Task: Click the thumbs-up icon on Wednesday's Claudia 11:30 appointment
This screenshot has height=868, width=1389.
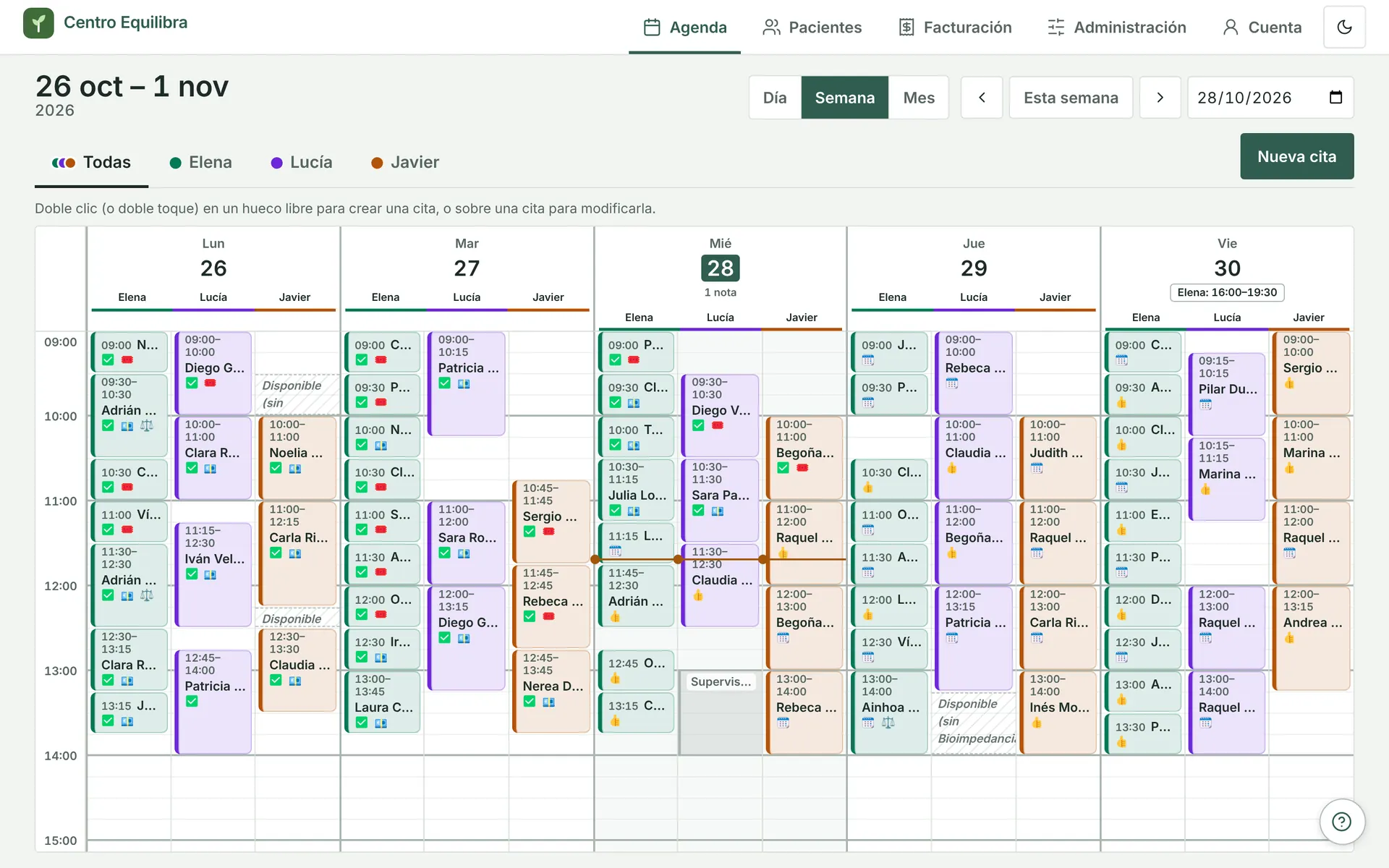Action: tap(698, 596)
